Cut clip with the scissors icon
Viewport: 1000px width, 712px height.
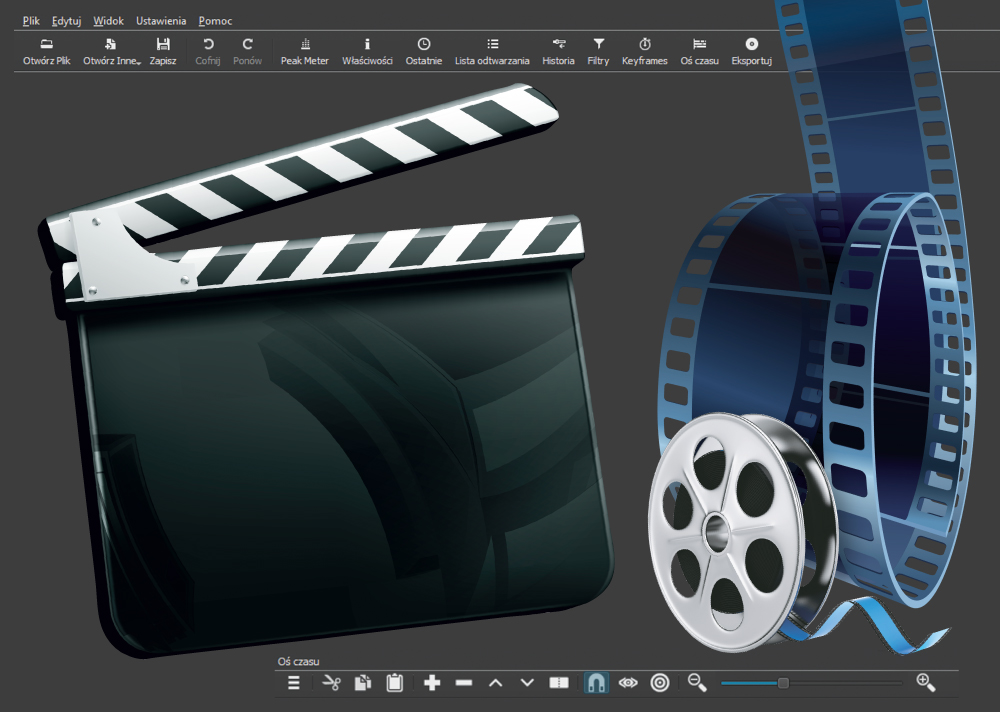tap(331, 683)
